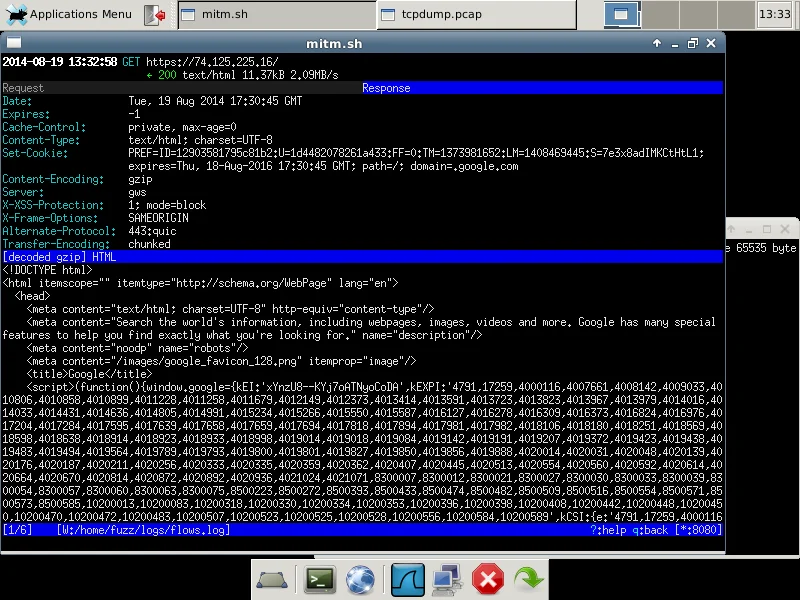Viewport: 800px width, 600px height.
Task: Open the display settings icon in the dock
Action: pyautogui.click(x=446, y=580)
